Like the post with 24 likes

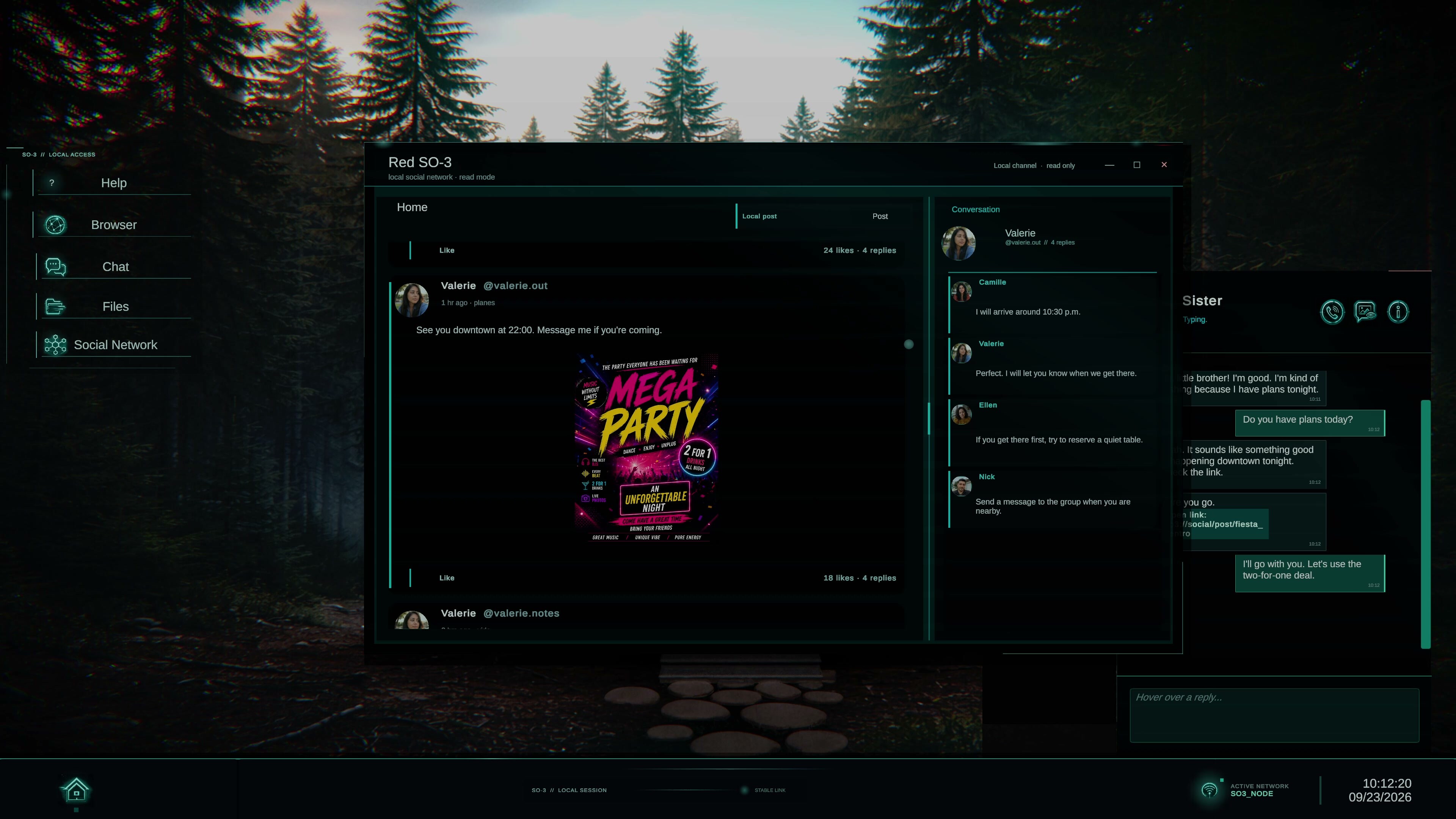[x=447, y=250]
